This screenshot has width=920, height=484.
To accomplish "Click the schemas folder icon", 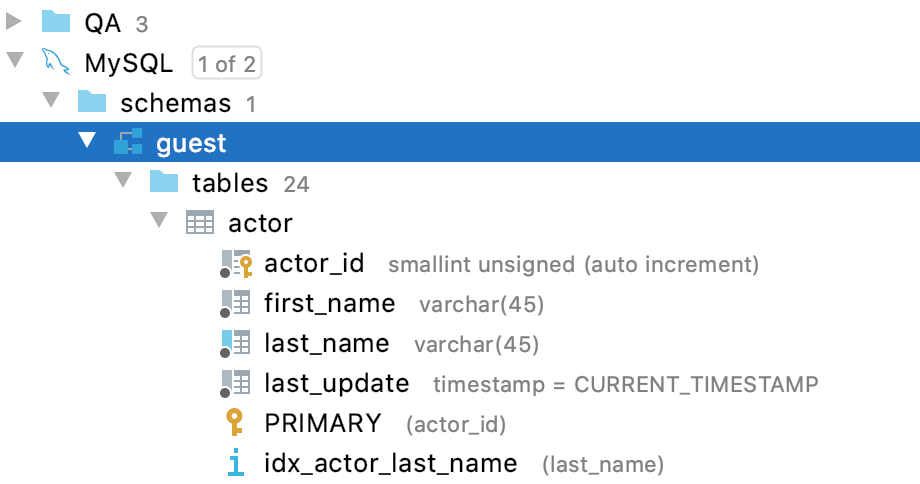I will pos(92,103).
